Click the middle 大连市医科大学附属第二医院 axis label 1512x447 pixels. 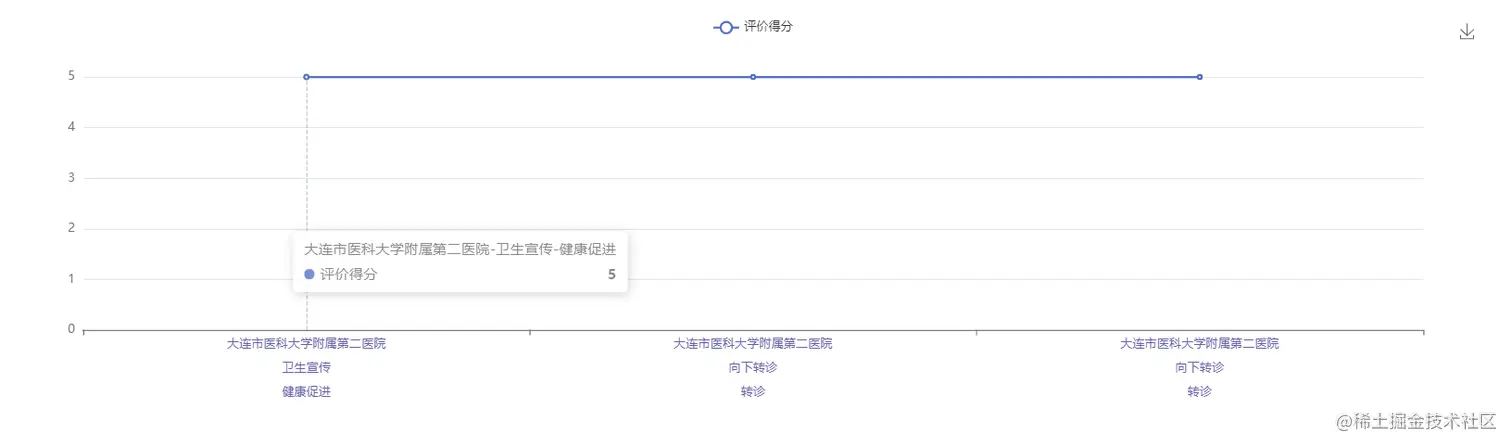pos(753,344)
